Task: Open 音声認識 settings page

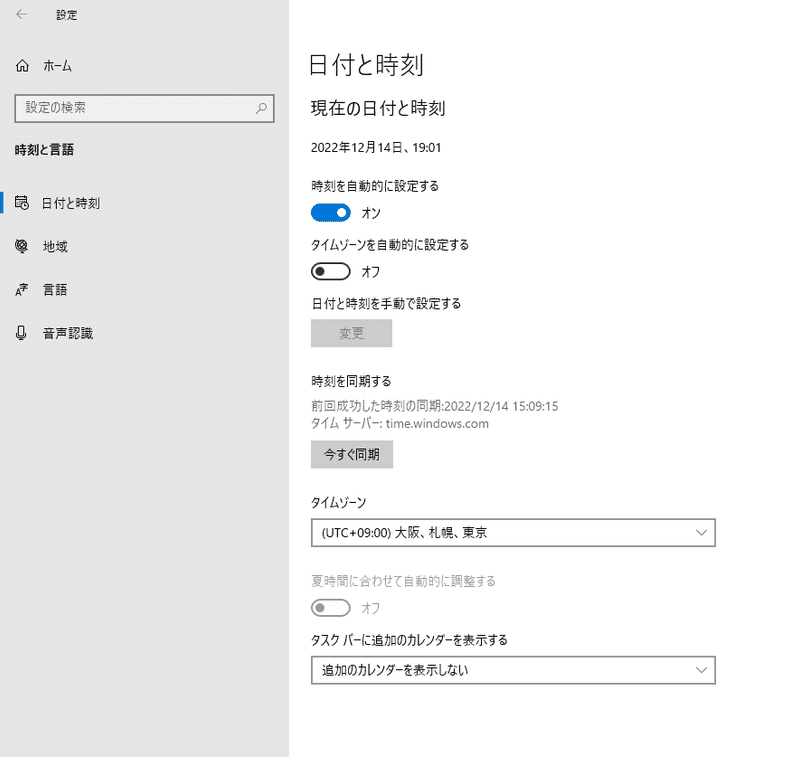Action: (x=68, y=333)
